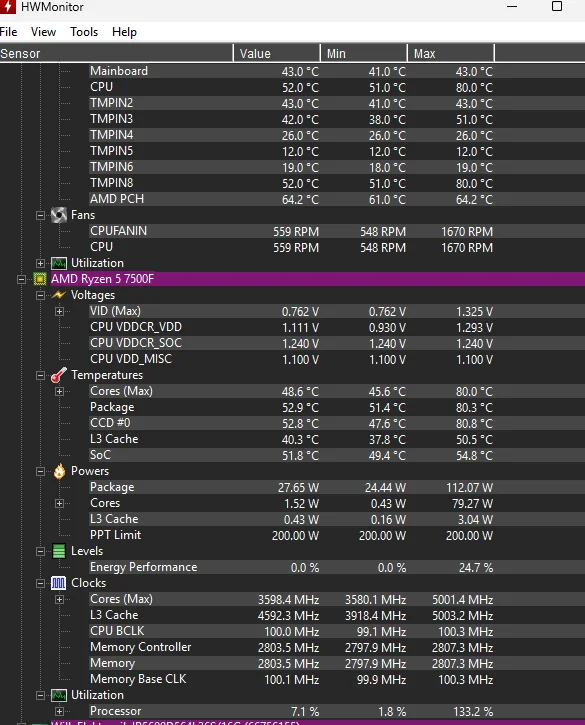The height and width of the screenshot is (725, 585).
Task: Open the Tools menu
Action: 84,32
